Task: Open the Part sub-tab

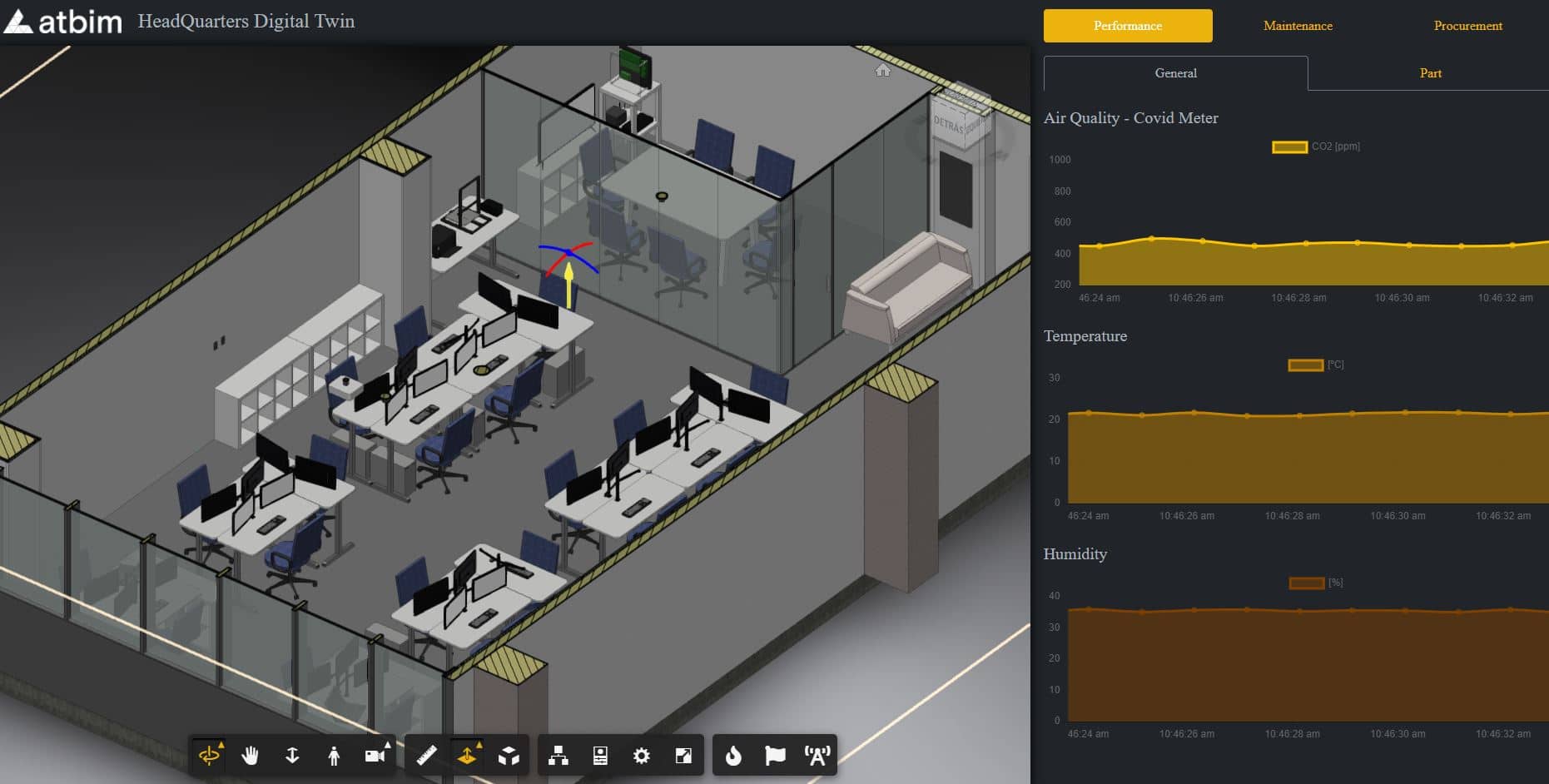Action: click(x=1430, y=73)
